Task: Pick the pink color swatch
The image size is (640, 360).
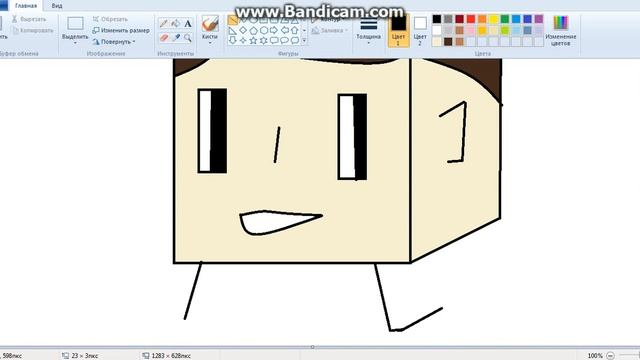Action: click(471, 30)
